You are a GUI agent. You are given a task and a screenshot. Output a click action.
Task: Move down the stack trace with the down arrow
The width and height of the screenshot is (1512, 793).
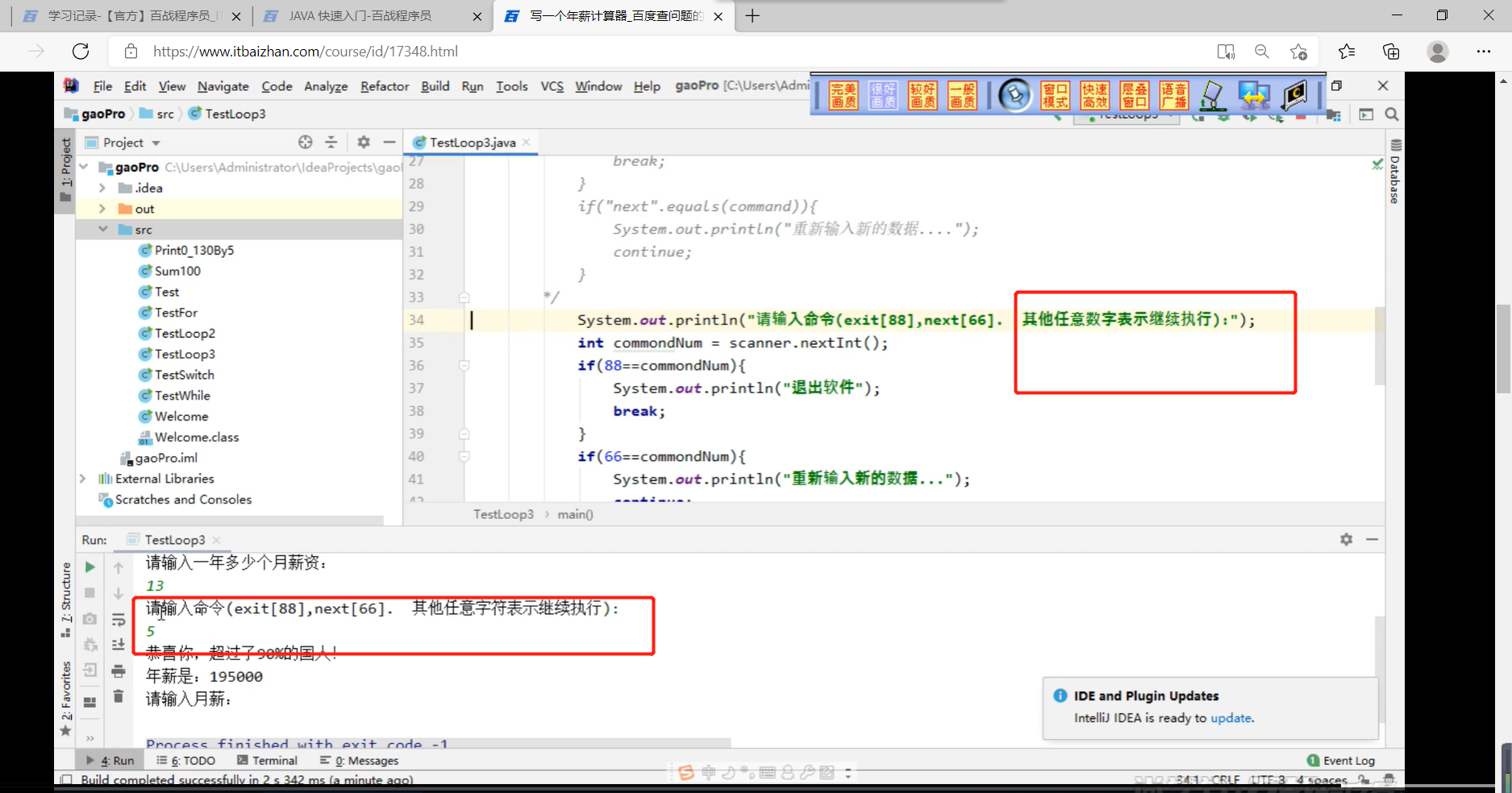[119, 594]
